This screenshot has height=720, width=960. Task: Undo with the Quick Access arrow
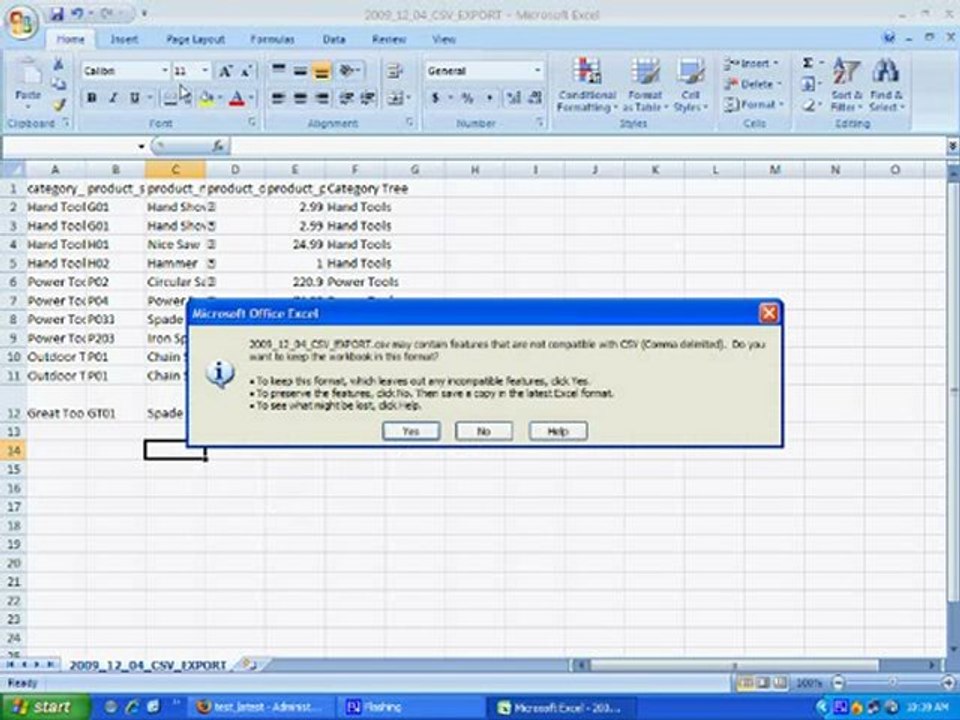pyautogui.click(x=78, y=13)
